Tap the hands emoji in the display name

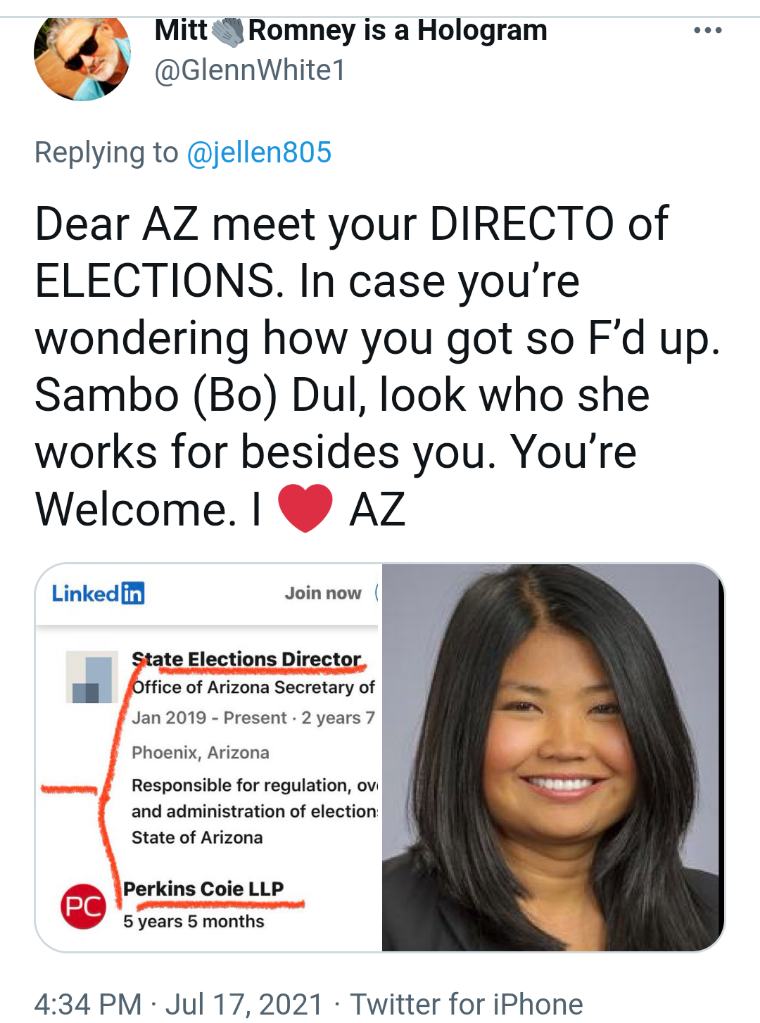click(228, 31)
